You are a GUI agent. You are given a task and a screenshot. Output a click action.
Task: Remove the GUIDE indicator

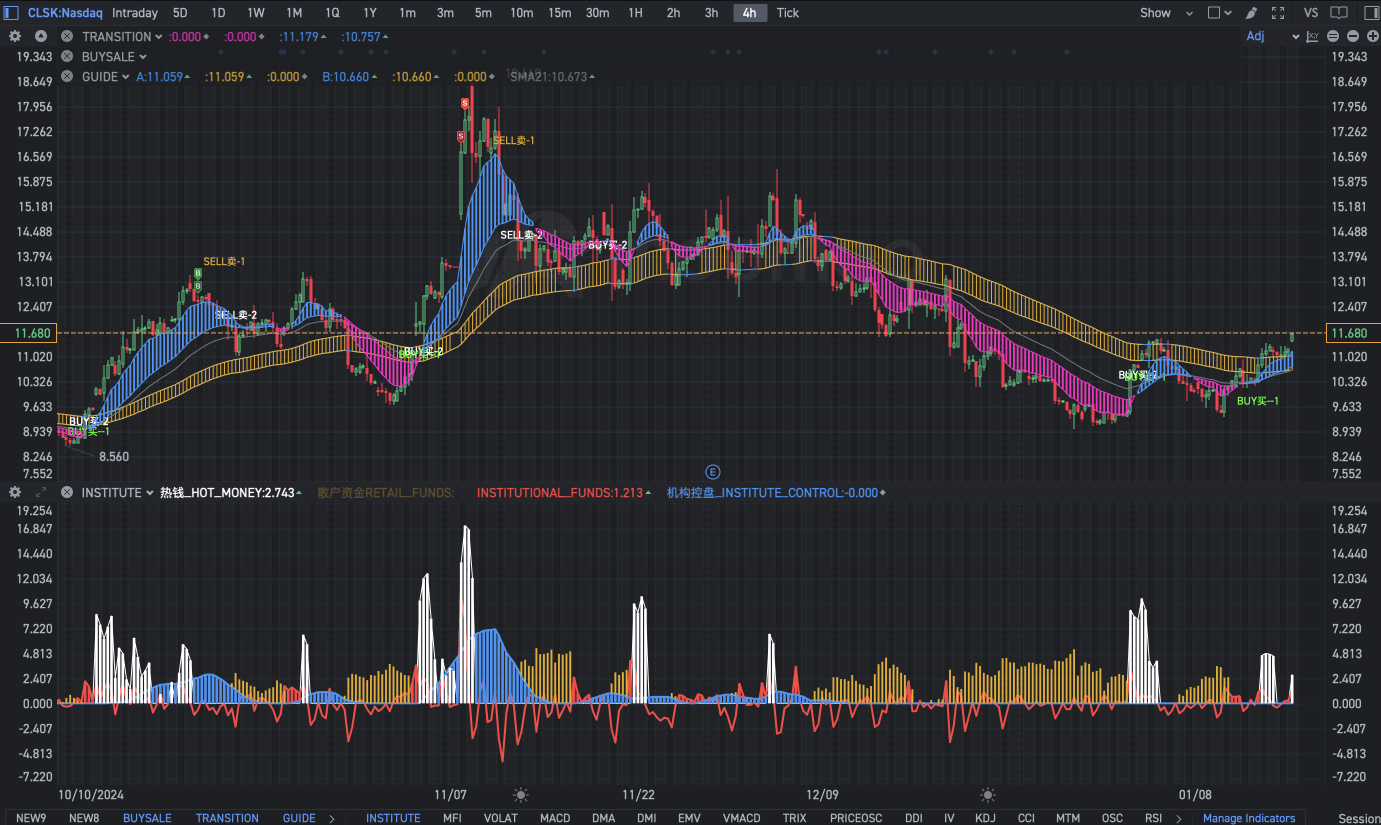point(67,76)
